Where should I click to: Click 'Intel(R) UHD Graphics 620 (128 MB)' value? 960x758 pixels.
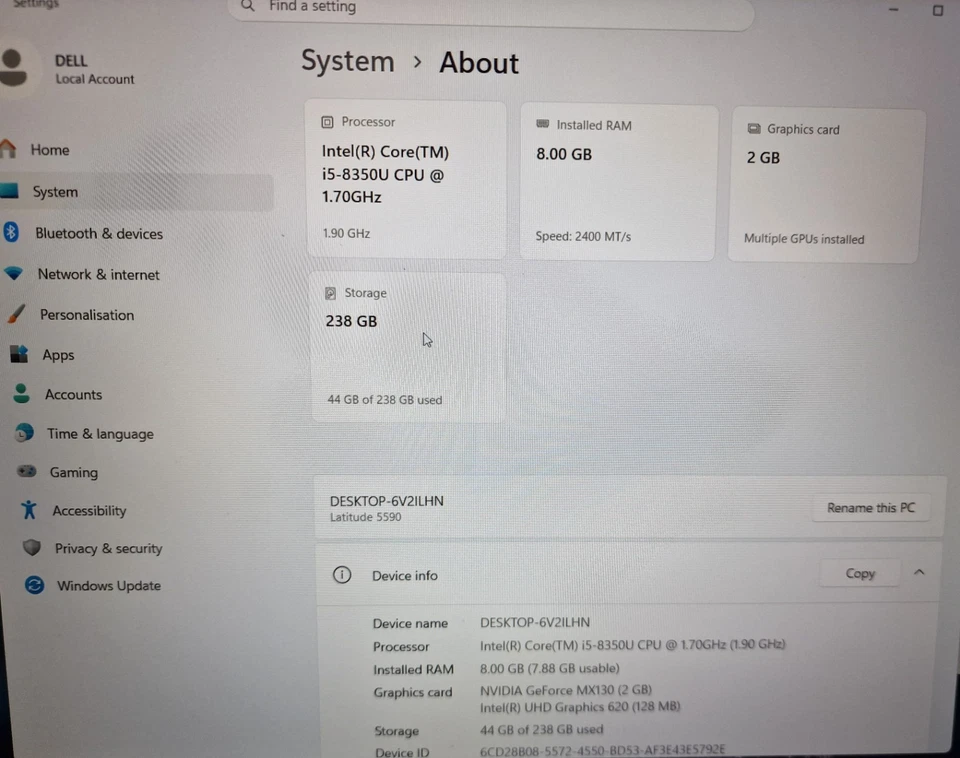tap(580, 707)
